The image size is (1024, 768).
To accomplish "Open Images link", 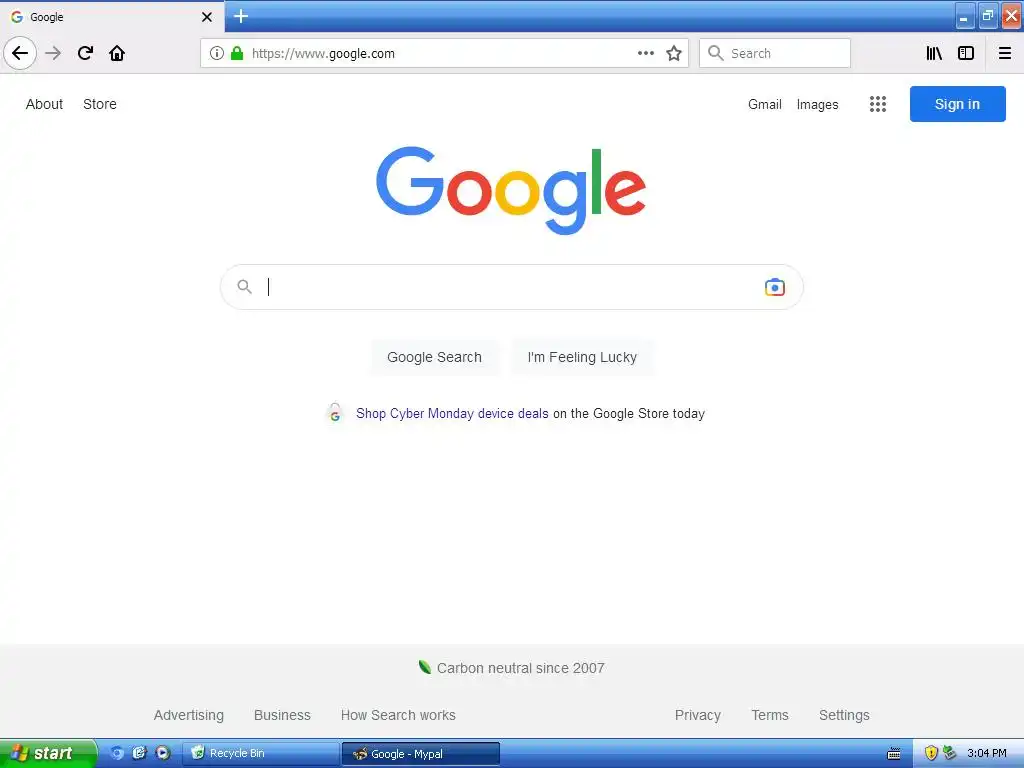I will [817, 104].
